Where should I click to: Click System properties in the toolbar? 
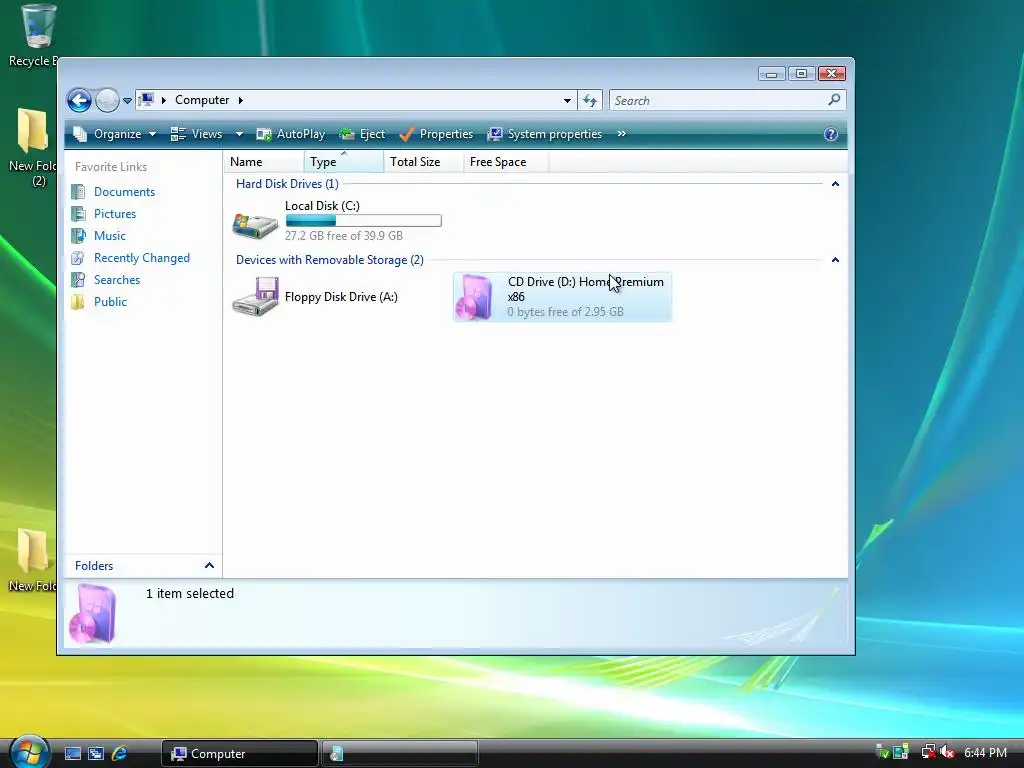coord(545,134)
